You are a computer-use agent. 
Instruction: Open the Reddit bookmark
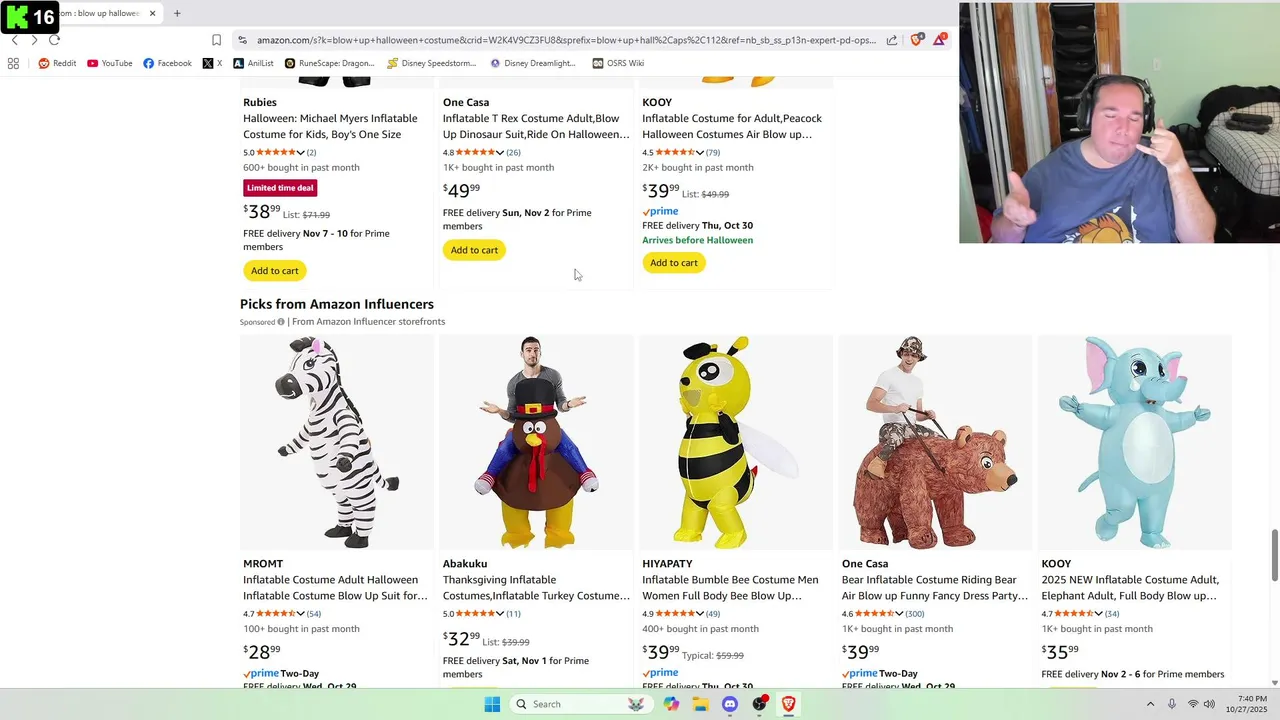click(57, 63)
